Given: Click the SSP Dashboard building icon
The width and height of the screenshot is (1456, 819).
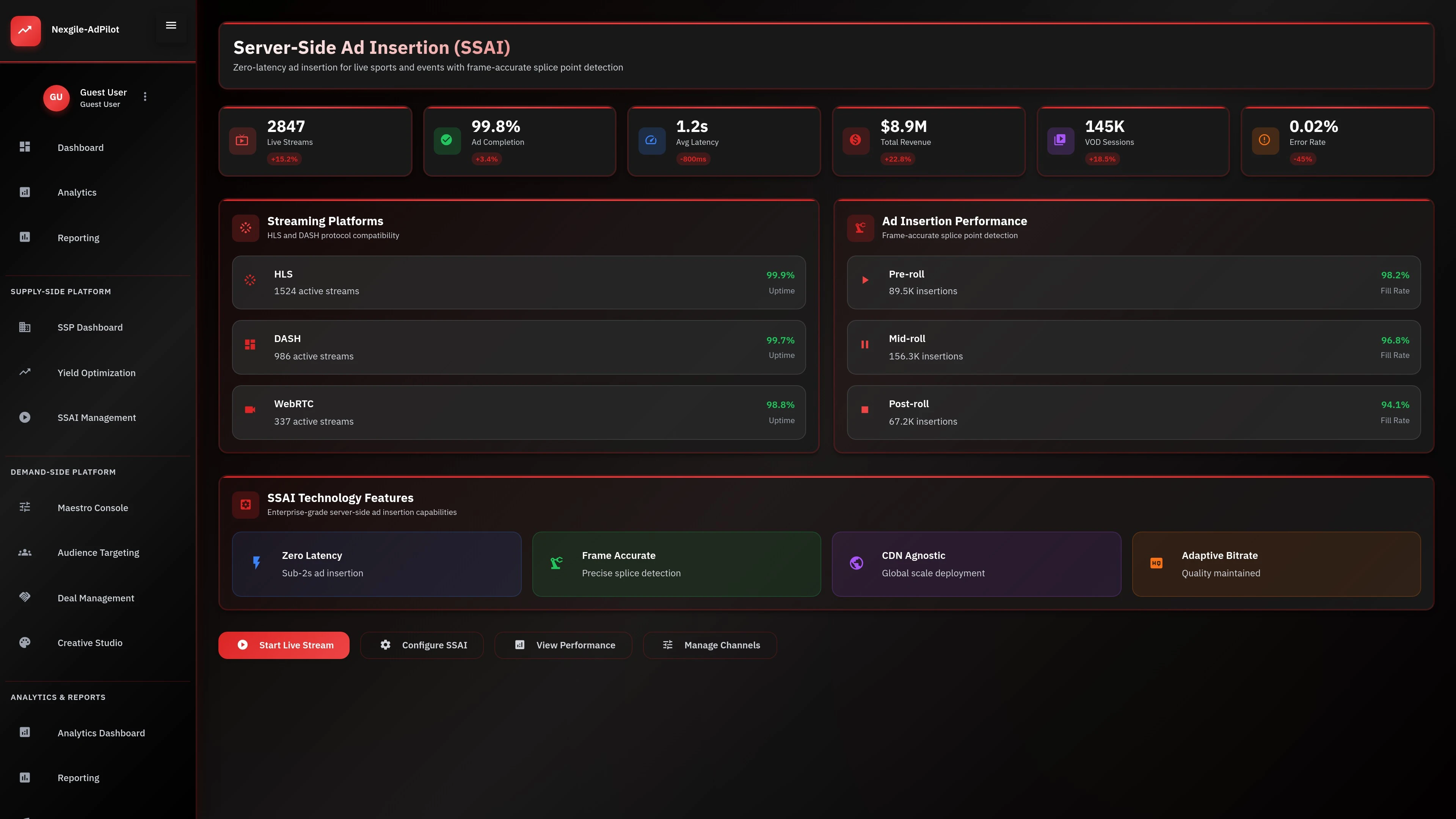Looking at the screenshot, I should pos(24,327).
